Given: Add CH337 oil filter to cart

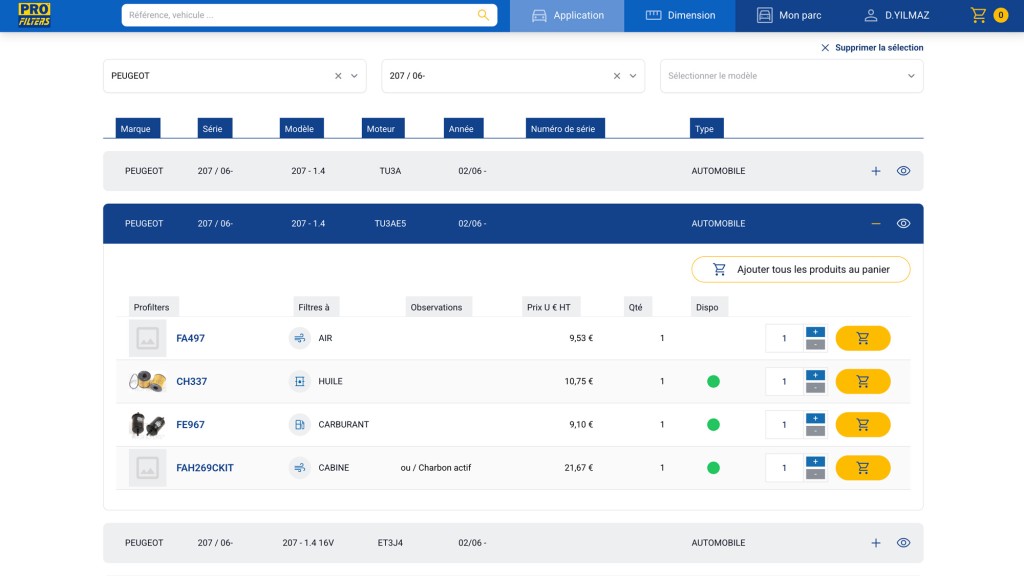Looking at the screenshot, I should 863,381.
